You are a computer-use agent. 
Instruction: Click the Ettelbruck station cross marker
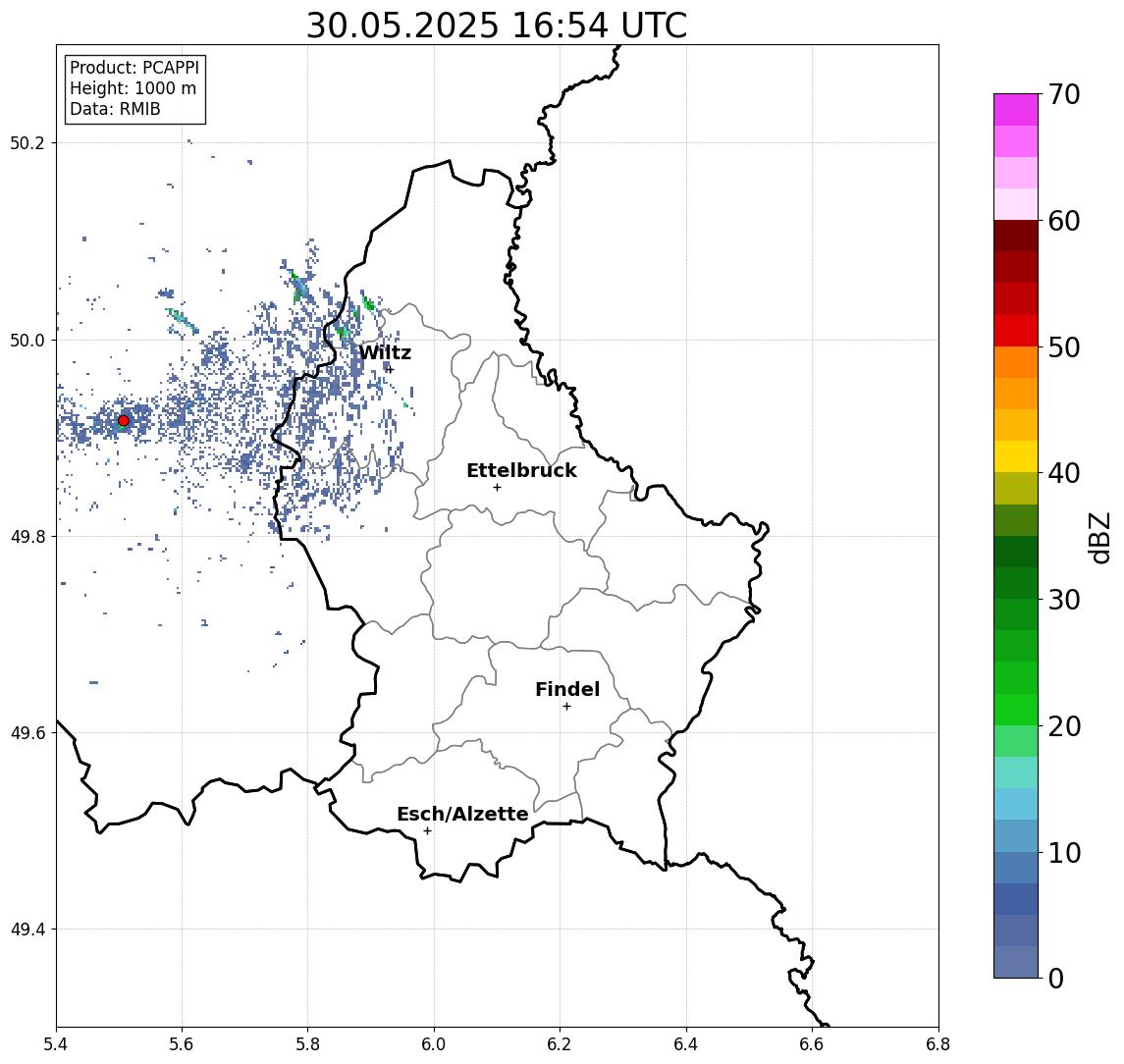pos(497,488)
